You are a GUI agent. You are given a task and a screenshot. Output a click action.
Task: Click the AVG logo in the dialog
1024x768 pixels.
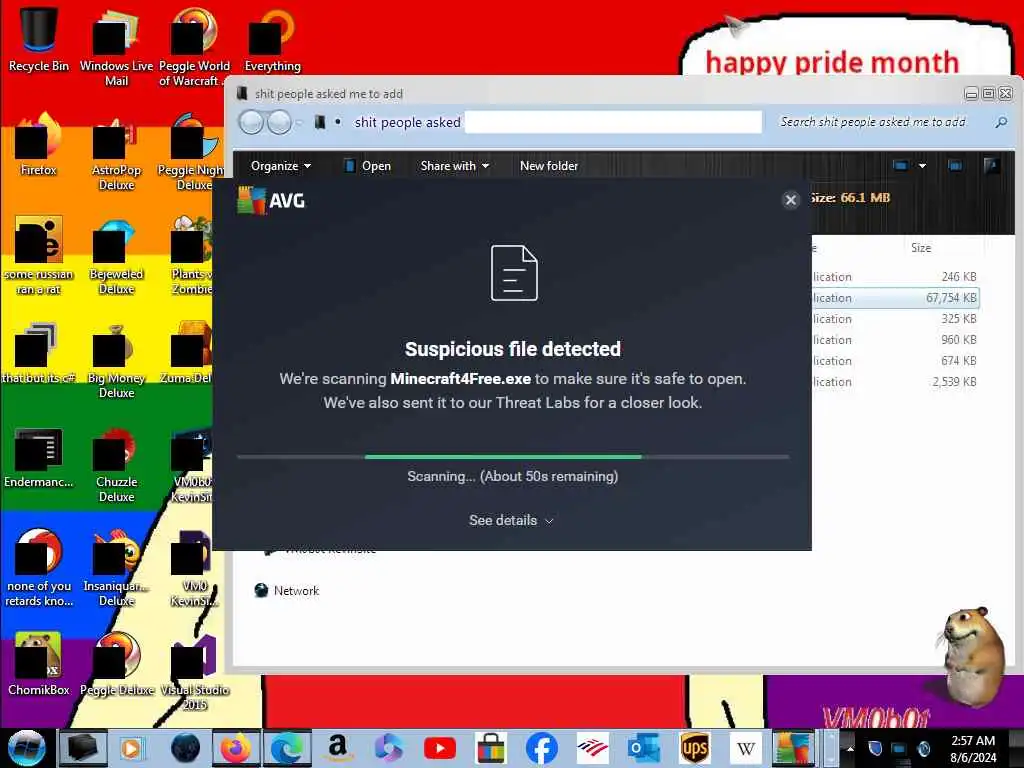point(271,200)
